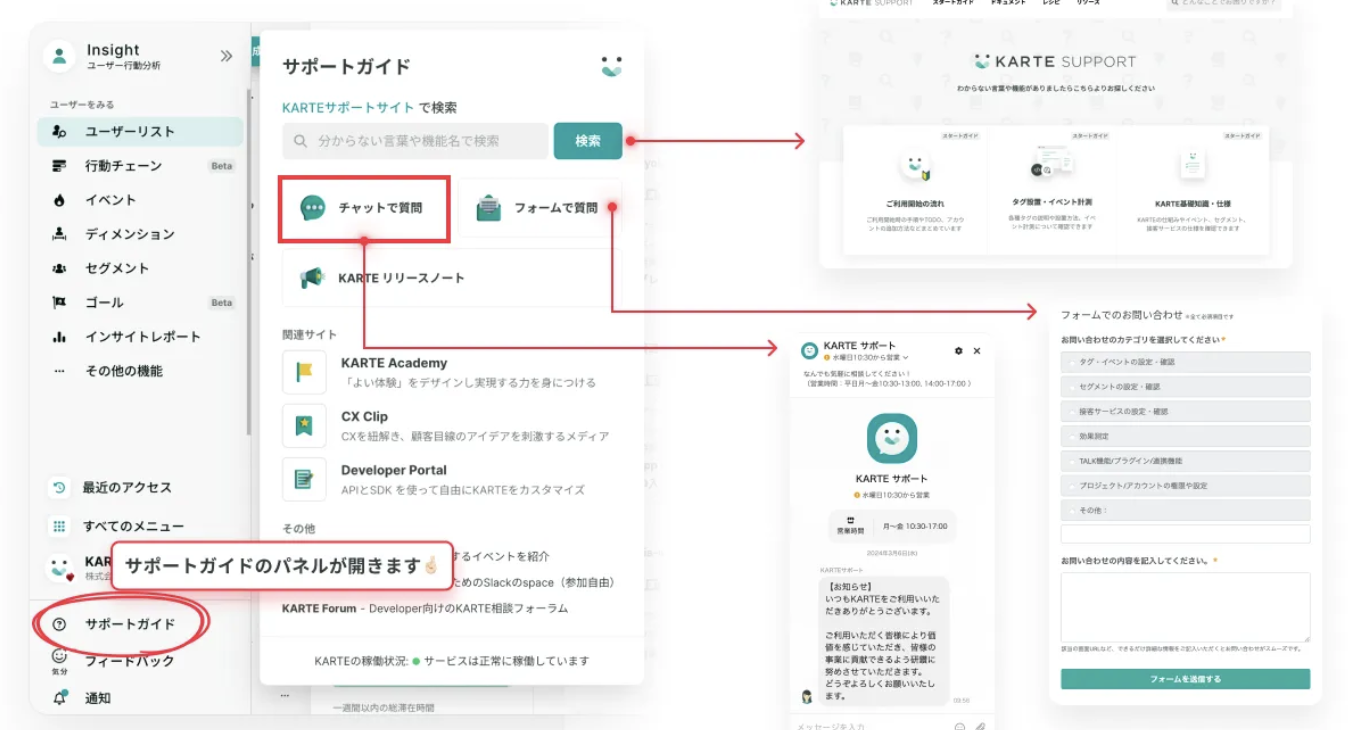Collapse the sidebar with double-chevron arrows
Screen dimensions: 1348x730
(x=226, y=56)
